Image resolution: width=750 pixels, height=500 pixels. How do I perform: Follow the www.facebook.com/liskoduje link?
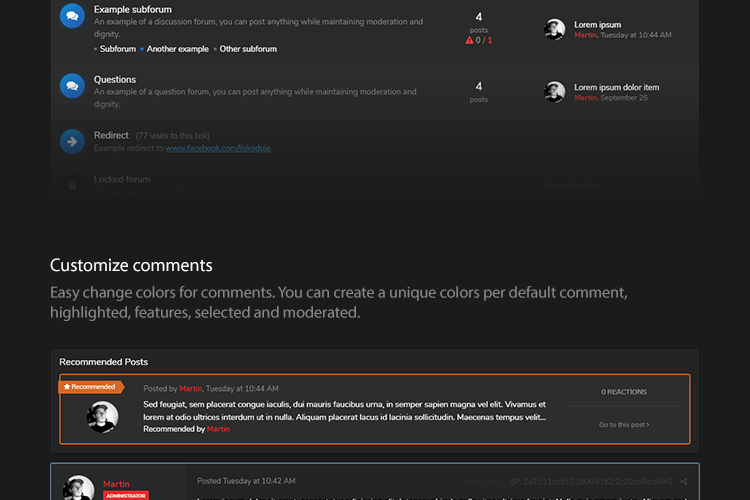pos(218,148)
